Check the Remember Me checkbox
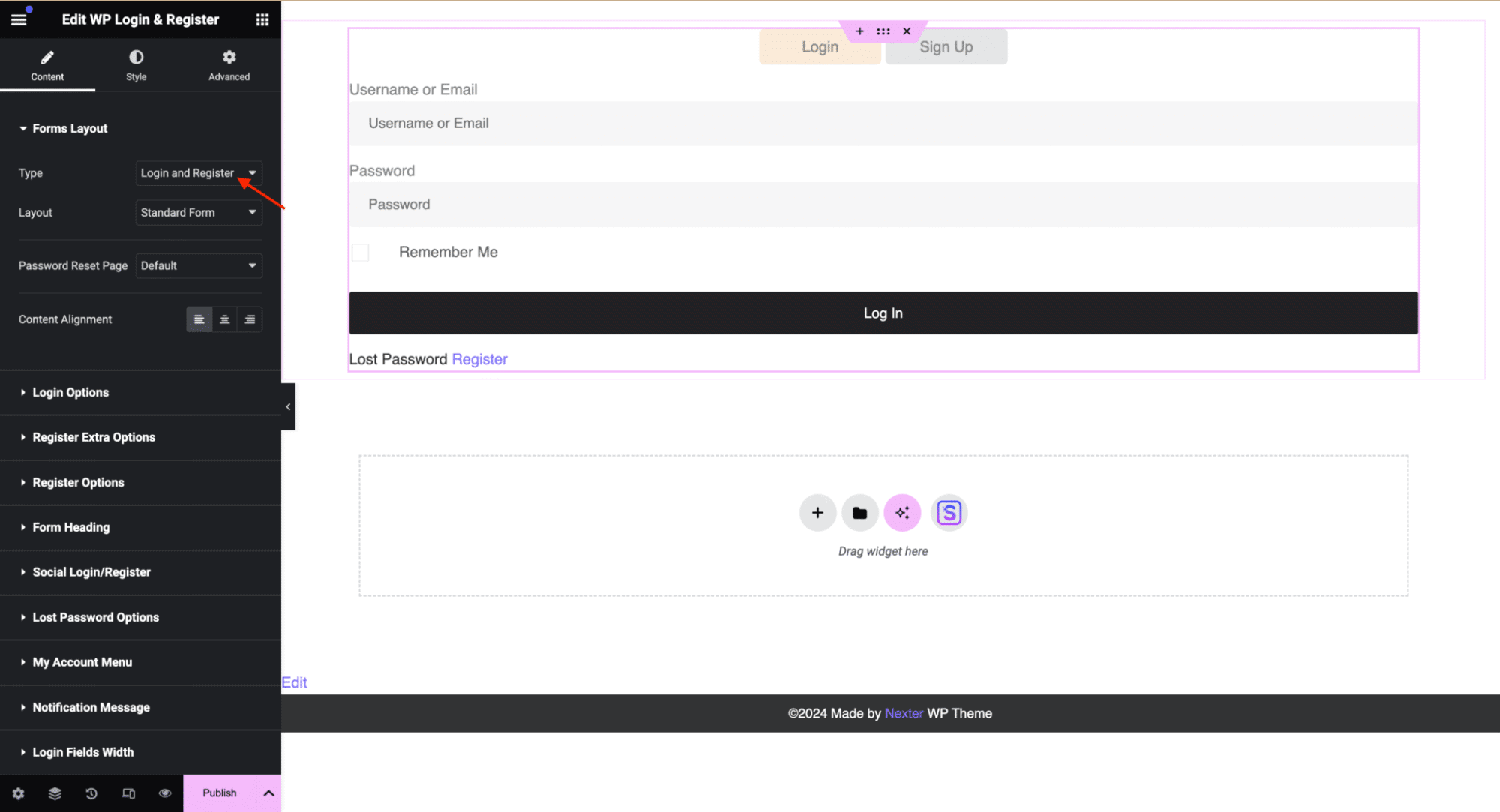1500x812 pixels. pyautogui.click(x=360, y=252)
